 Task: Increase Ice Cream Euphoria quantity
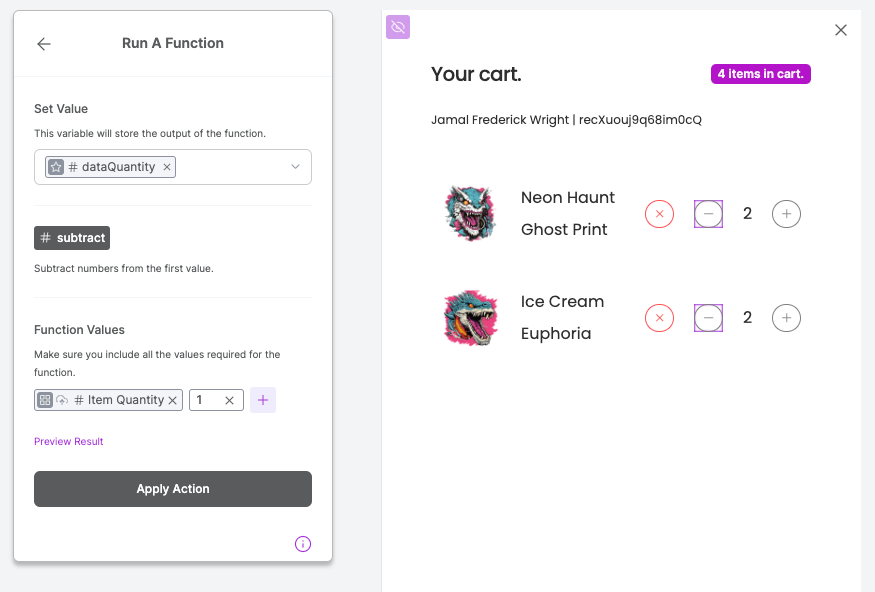click(786, 318)
